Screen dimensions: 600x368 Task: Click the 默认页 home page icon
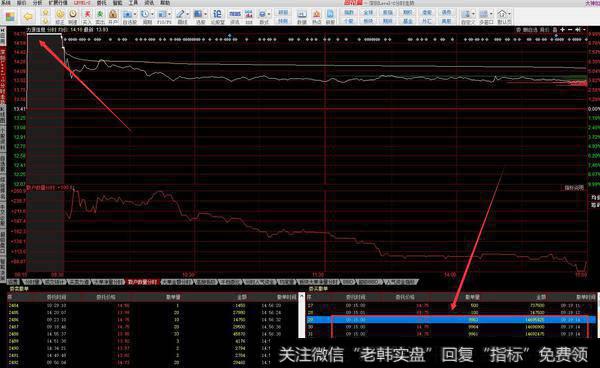point(502,14)
